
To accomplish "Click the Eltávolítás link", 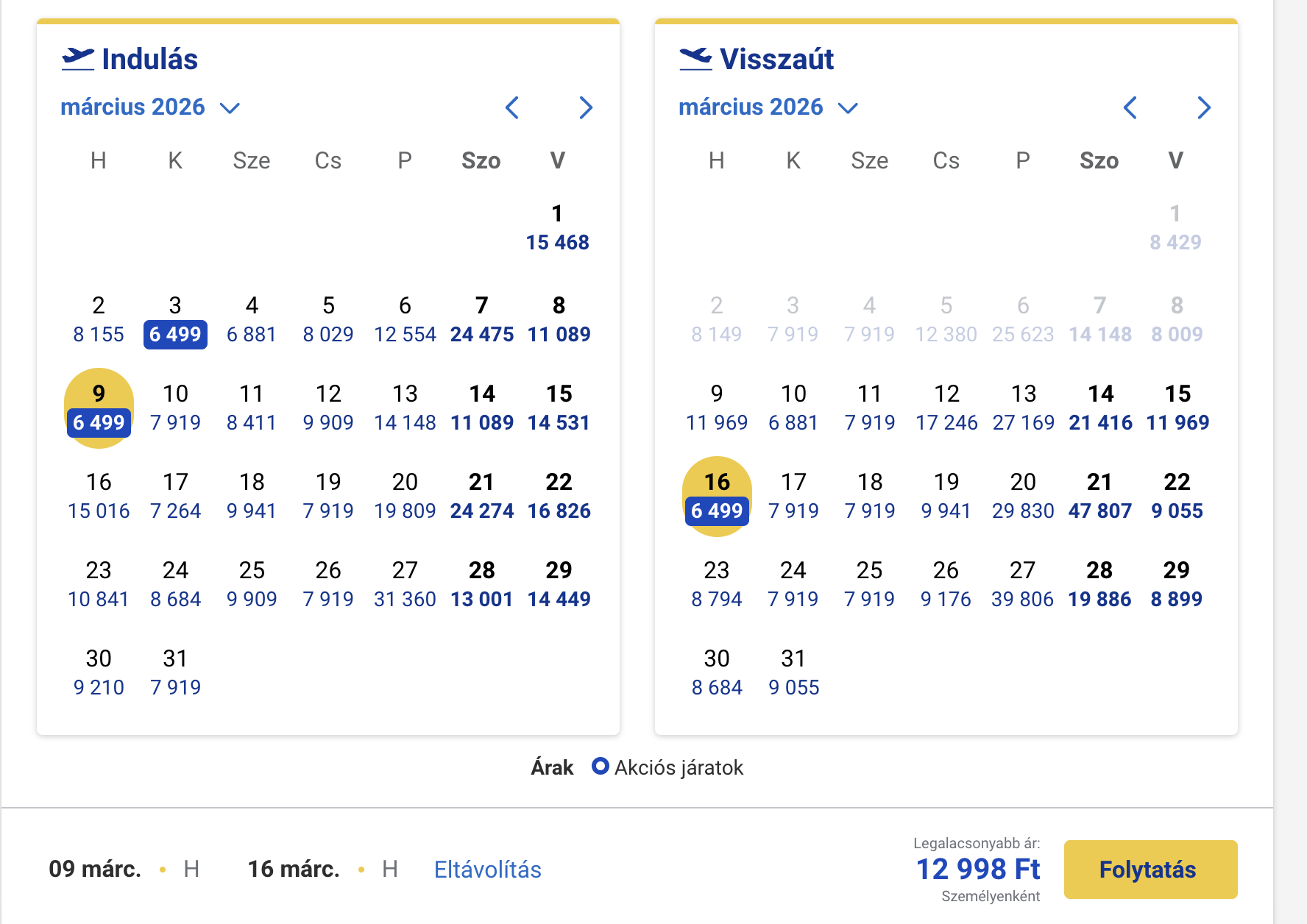I will click(x=487, y=870).
